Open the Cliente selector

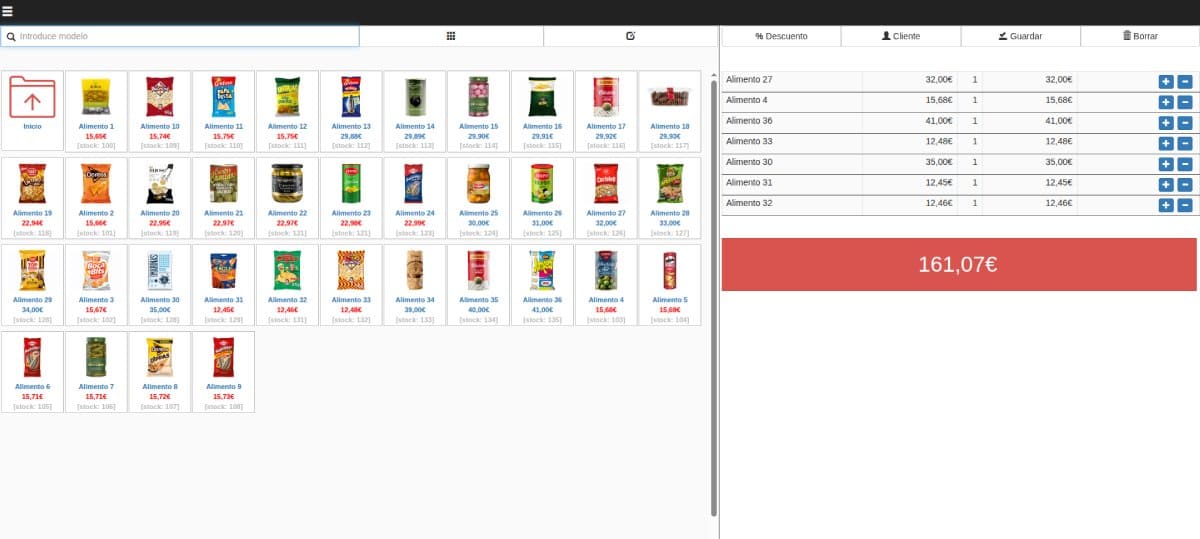(x=900, y=36)
